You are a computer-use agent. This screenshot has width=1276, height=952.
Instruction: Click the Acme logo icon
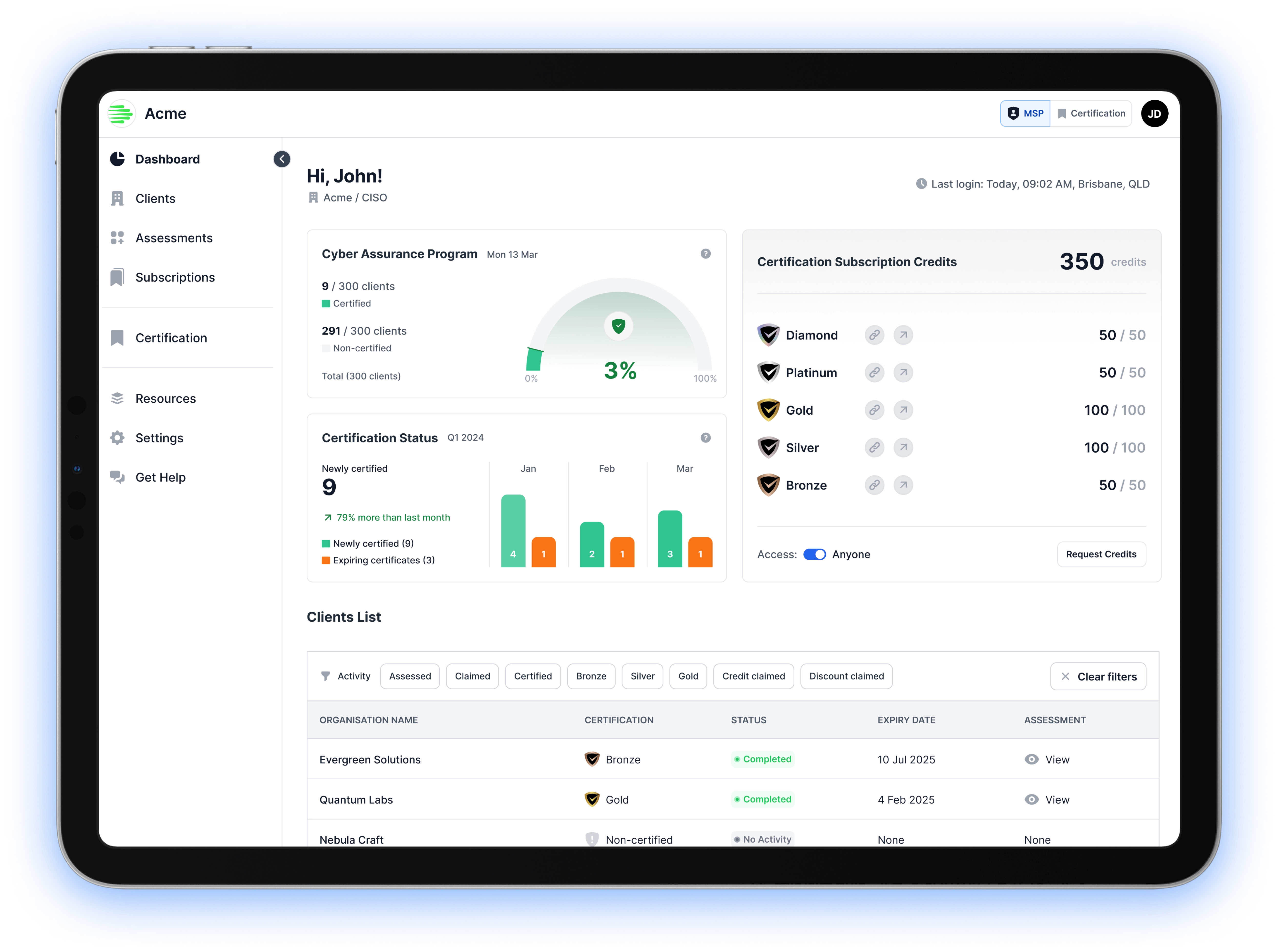121,114
